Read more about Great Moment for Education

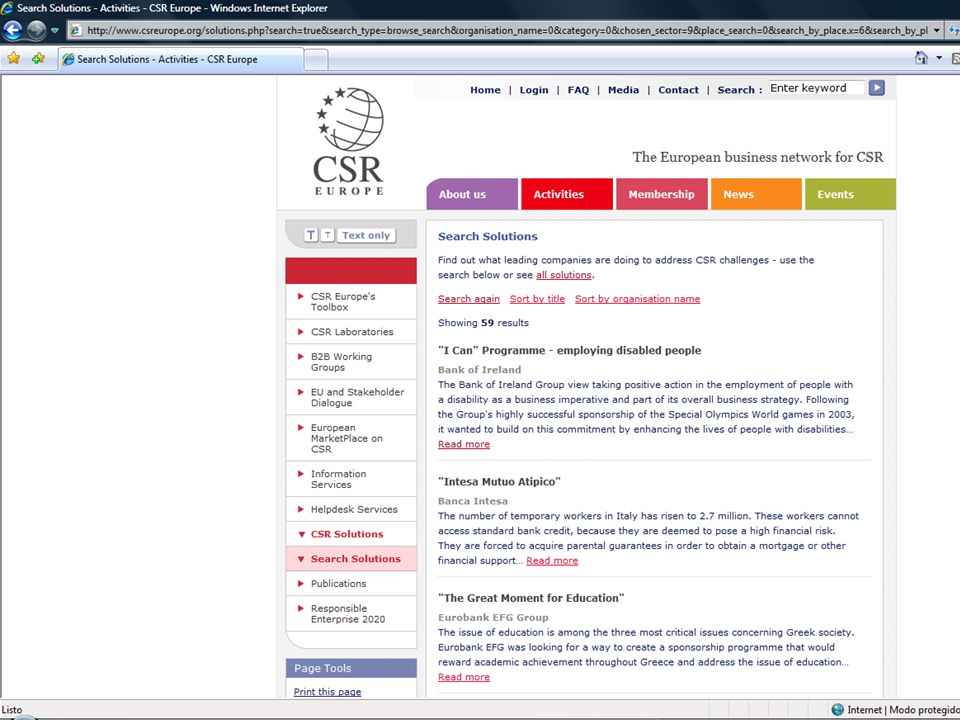click(x=464, y=677)
